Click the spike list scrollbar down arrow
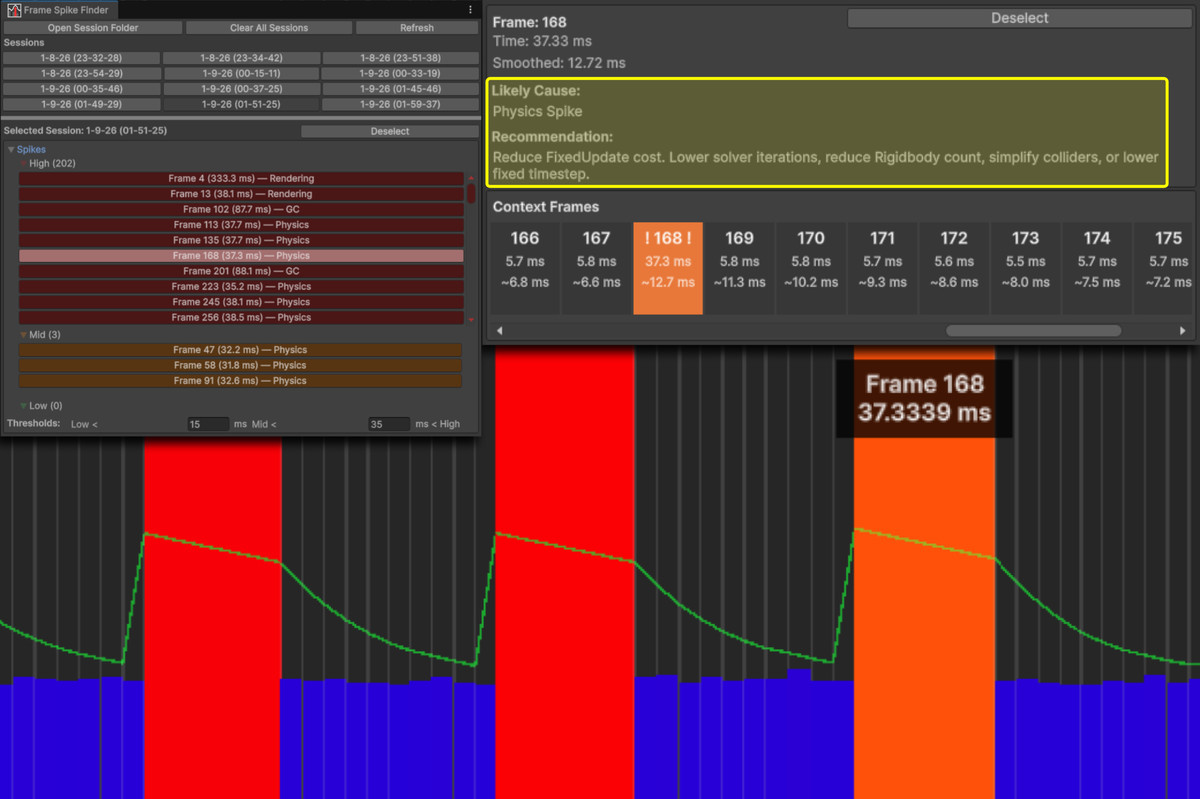Viewport: 1200px width, 799px height. click(471, 319)
